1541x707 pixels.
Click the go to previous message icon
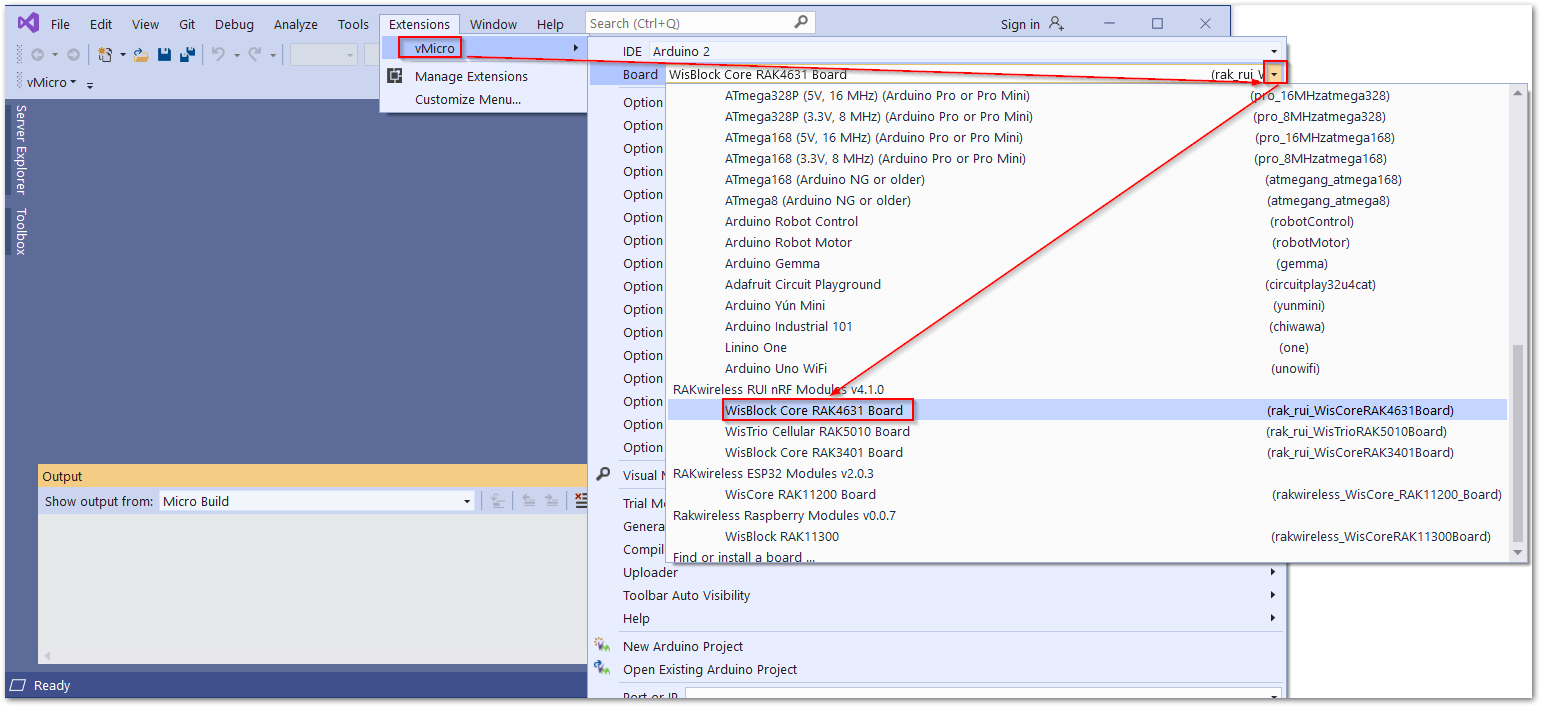[x=528, y=501]
